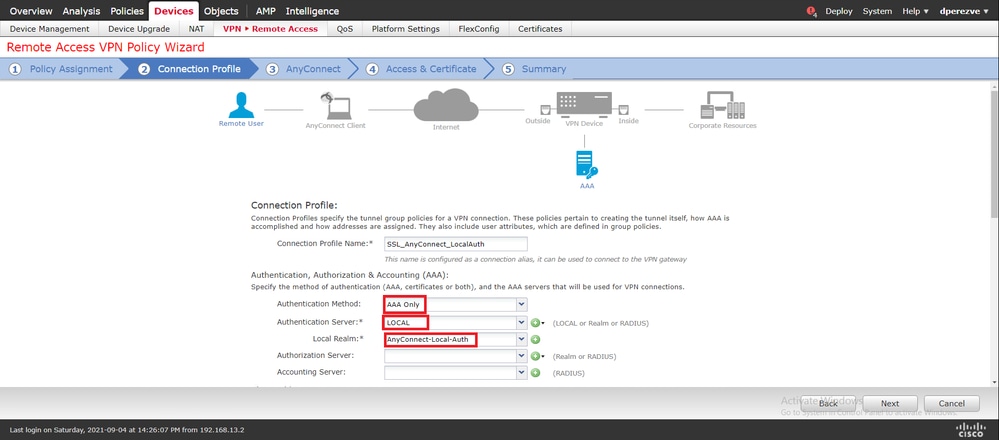Open the Help menu dropdown
This screenshot has height=440, width=999.
pos(916,11)
